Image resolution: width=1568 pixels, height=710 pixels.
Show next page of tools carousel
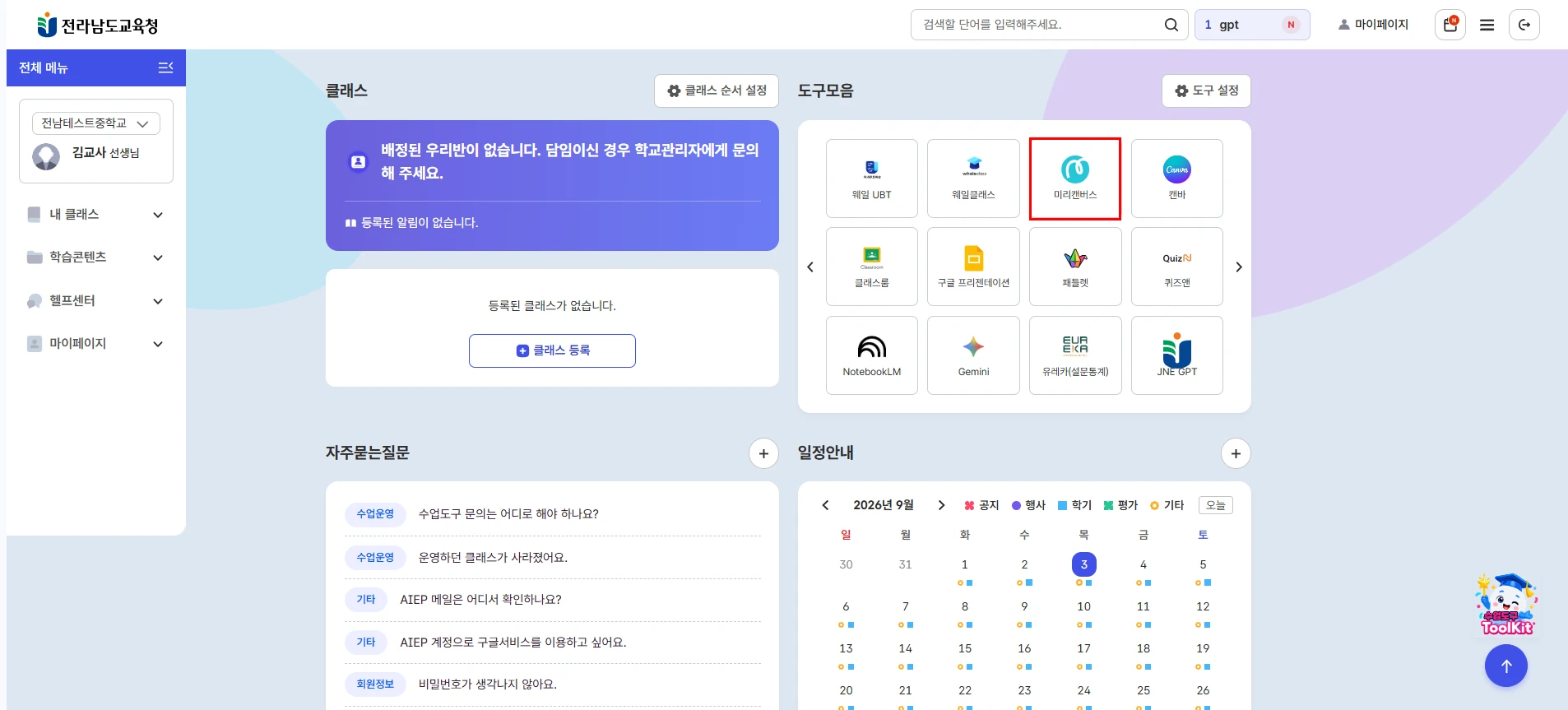[x=1239, y=267]
